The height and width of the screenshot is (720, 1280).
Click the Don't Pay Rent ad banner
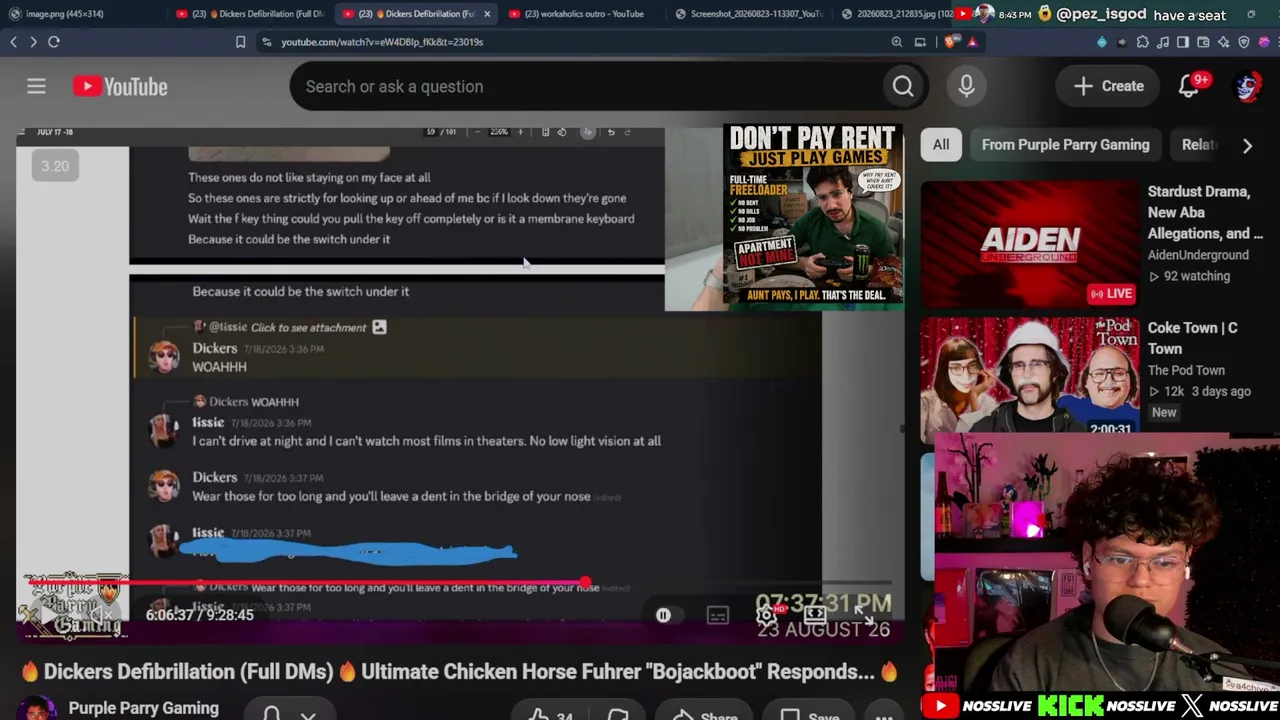[x=813, y=214]
